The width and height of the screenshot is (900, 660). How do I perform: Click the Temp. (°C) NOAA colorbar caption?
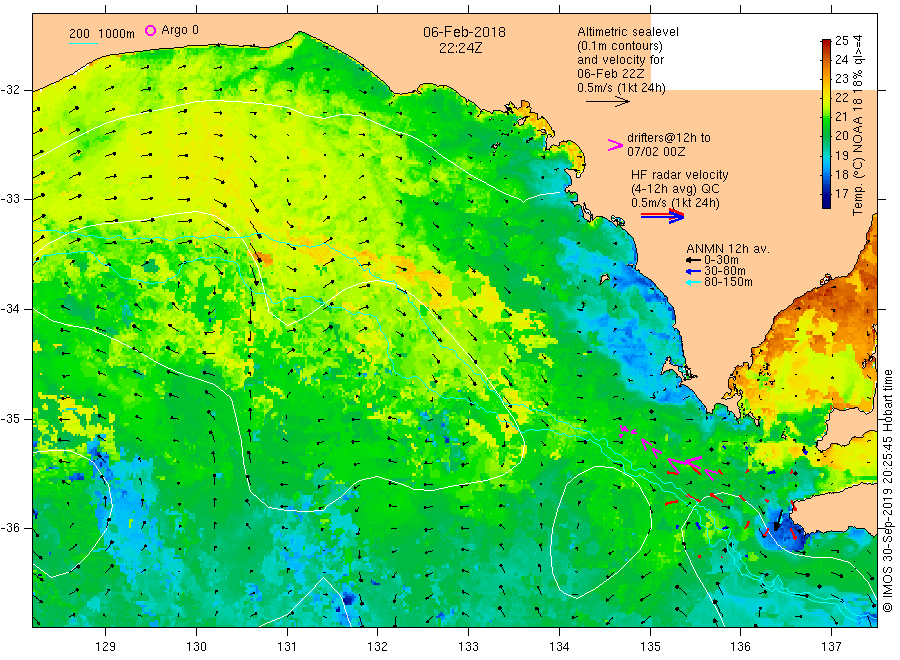click(858, 125)
